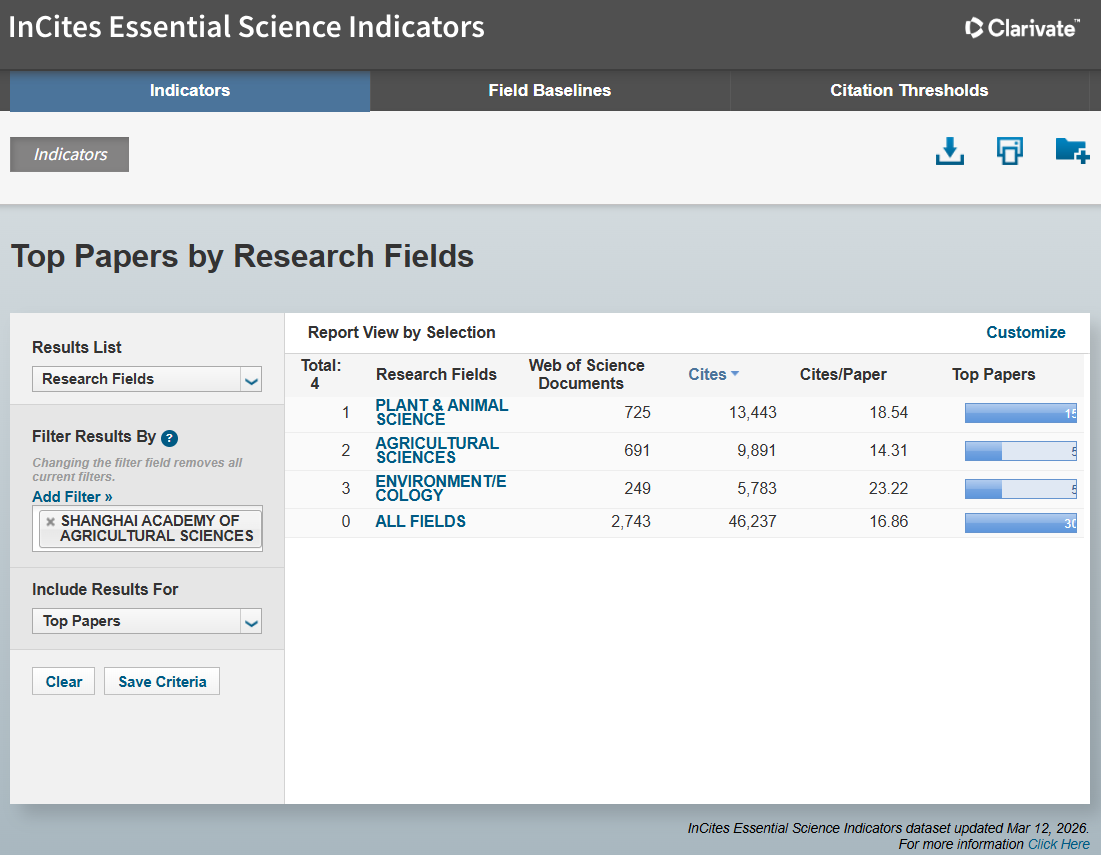Screen dimensions: 1101x855
Task: Open the All Fields row link
Action: click(x=421, y=522)
